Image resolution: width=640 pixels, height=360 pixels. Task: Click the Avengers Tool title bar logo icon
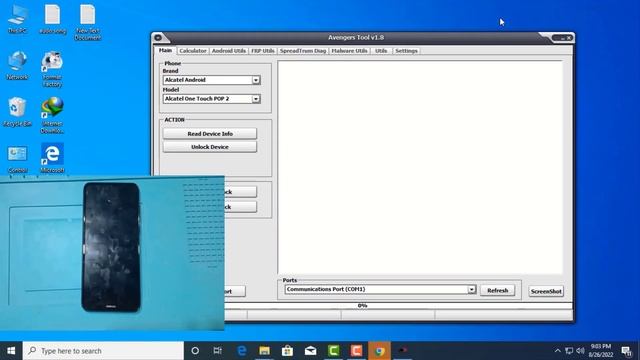coord(158,38)
